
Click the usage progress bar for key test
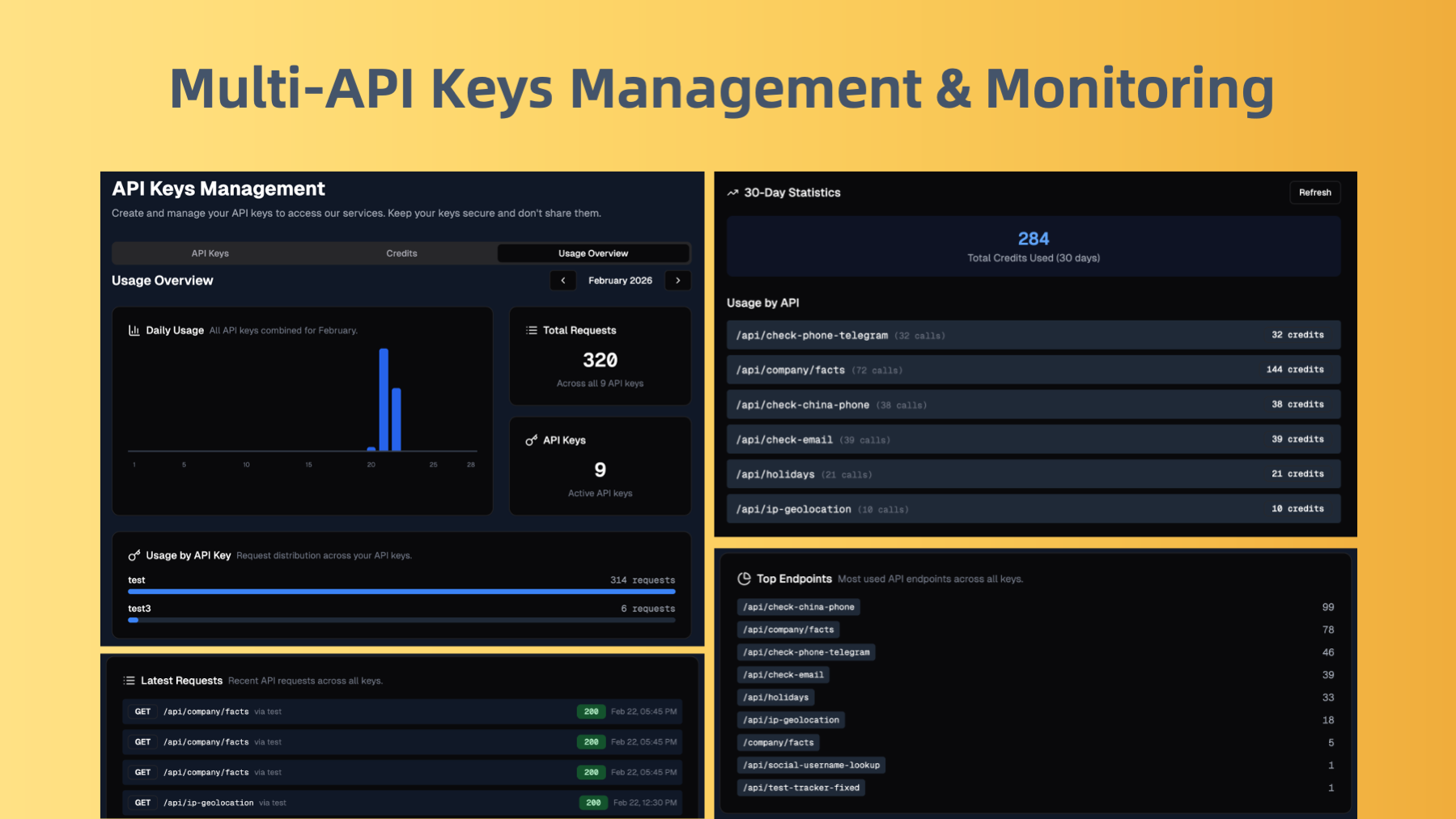pos(401,592)
